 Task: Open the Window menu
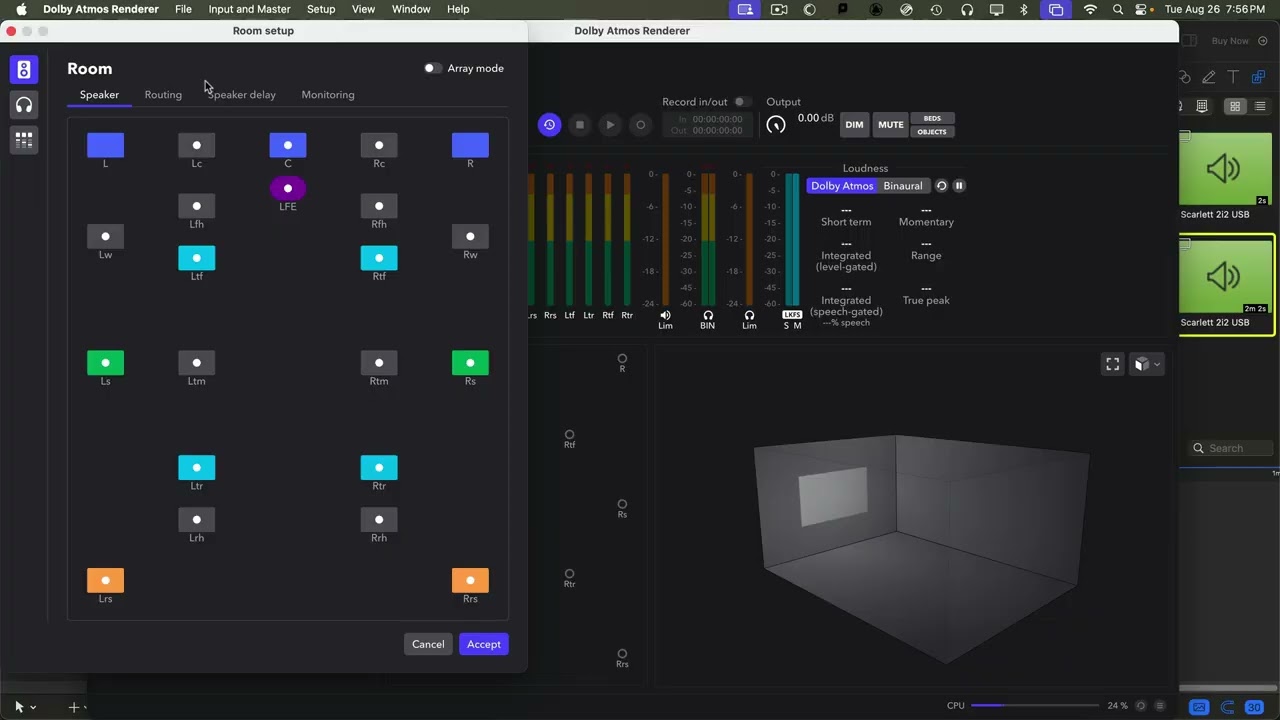click(411, 9)
